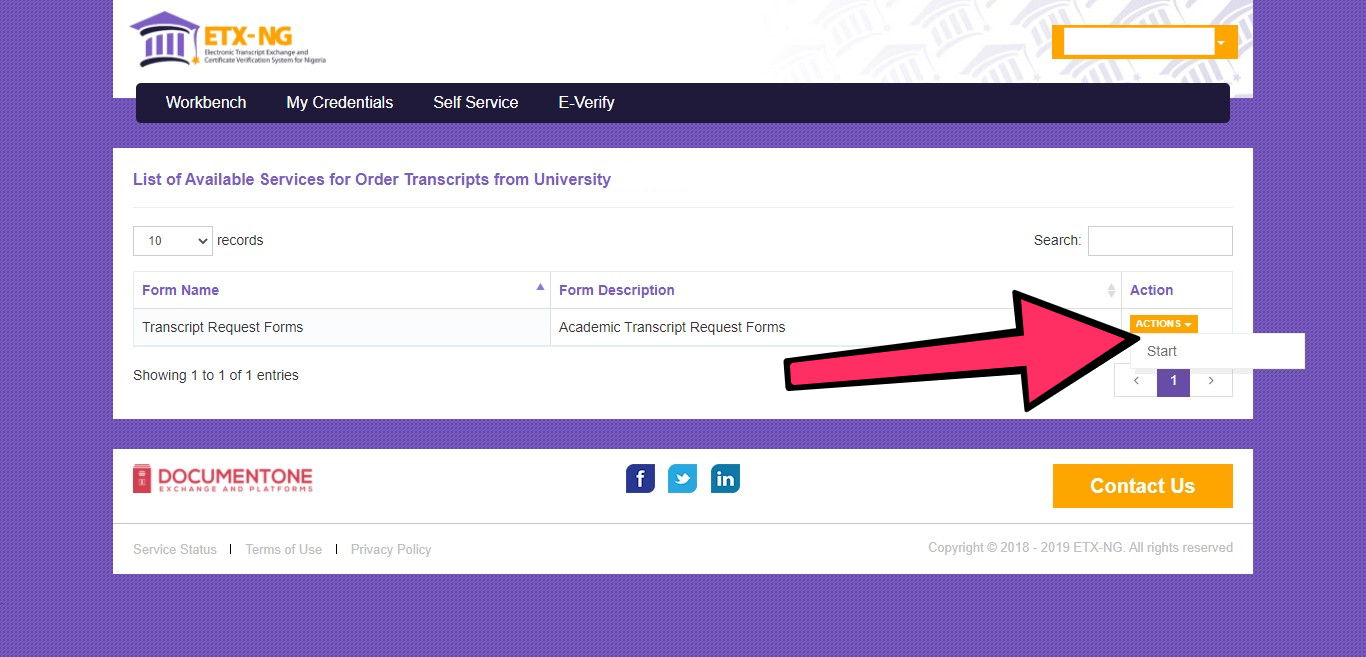Open the Facebook page icon
The image size is (1366, 657).
(640, 478)
